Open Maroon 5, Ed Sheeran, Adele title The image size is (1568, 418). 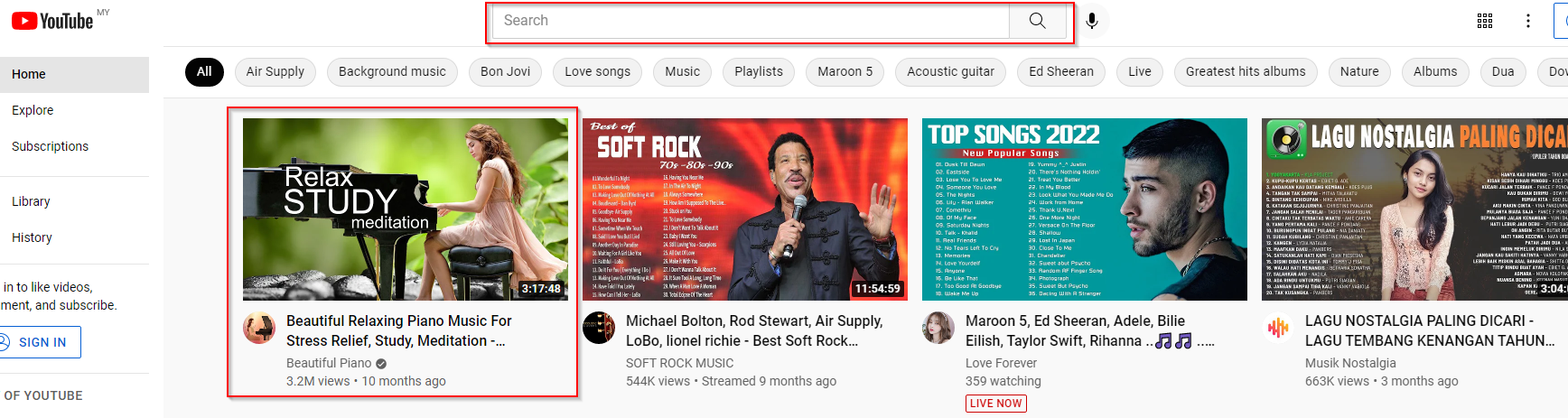[1090, 330]
